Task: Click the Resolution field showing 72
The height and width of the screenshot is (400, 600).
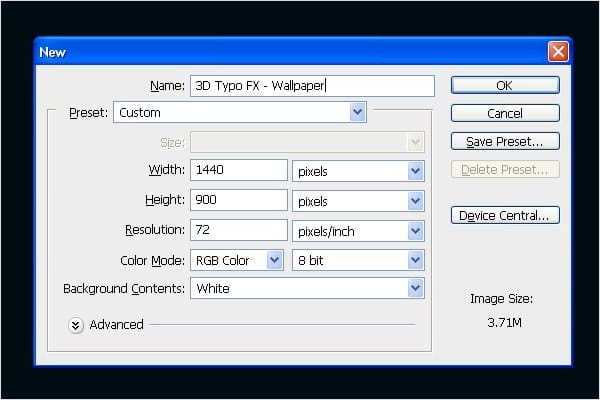Action: coord(240,230)
